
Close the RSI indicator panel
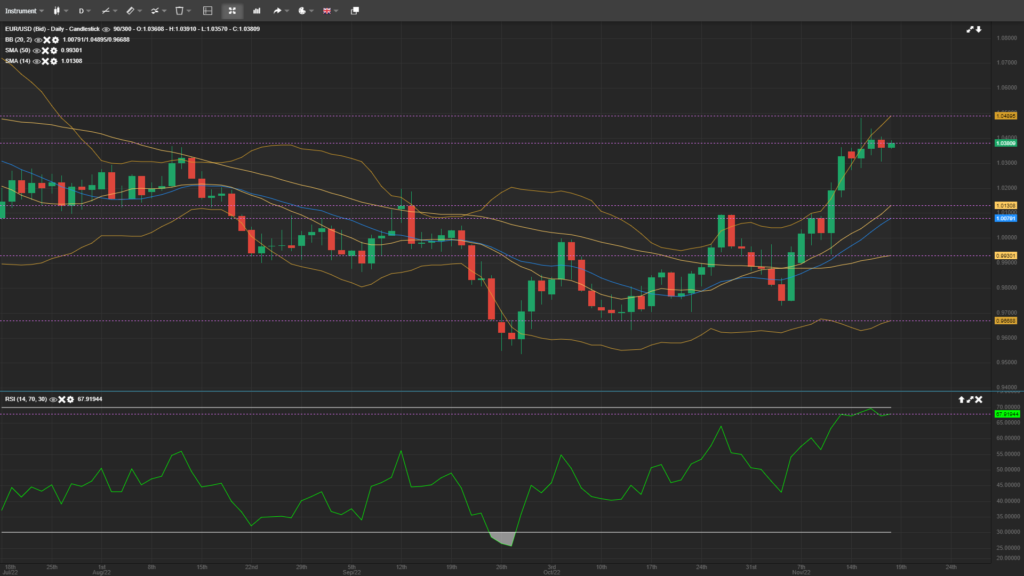pyautogui.click(x=978, y=399)
